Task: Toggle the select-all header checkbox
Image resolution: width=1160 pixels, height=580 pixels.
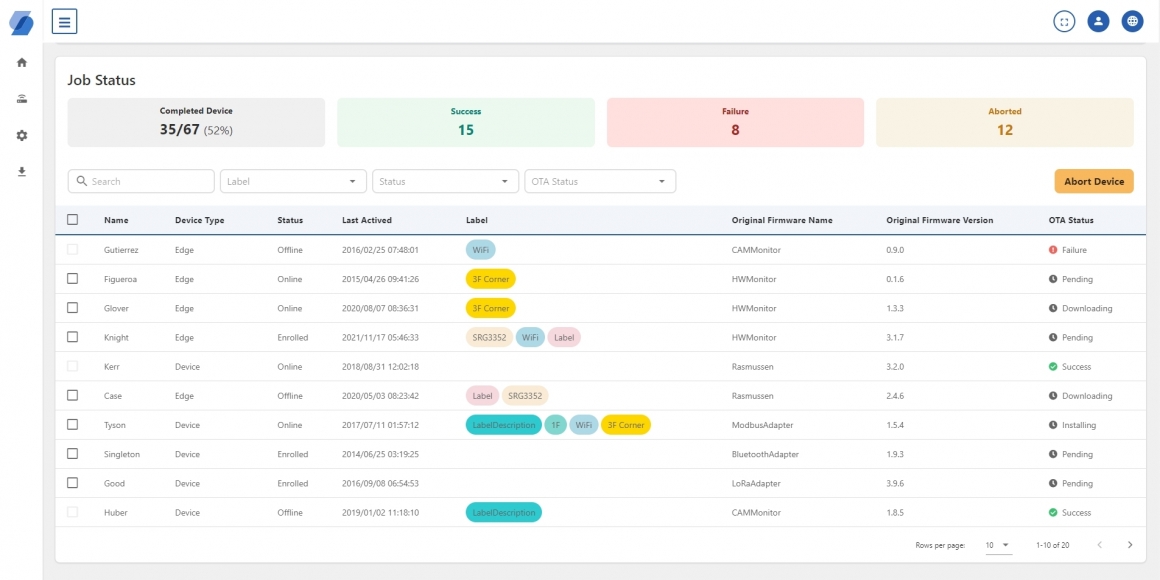Action: 72,220
